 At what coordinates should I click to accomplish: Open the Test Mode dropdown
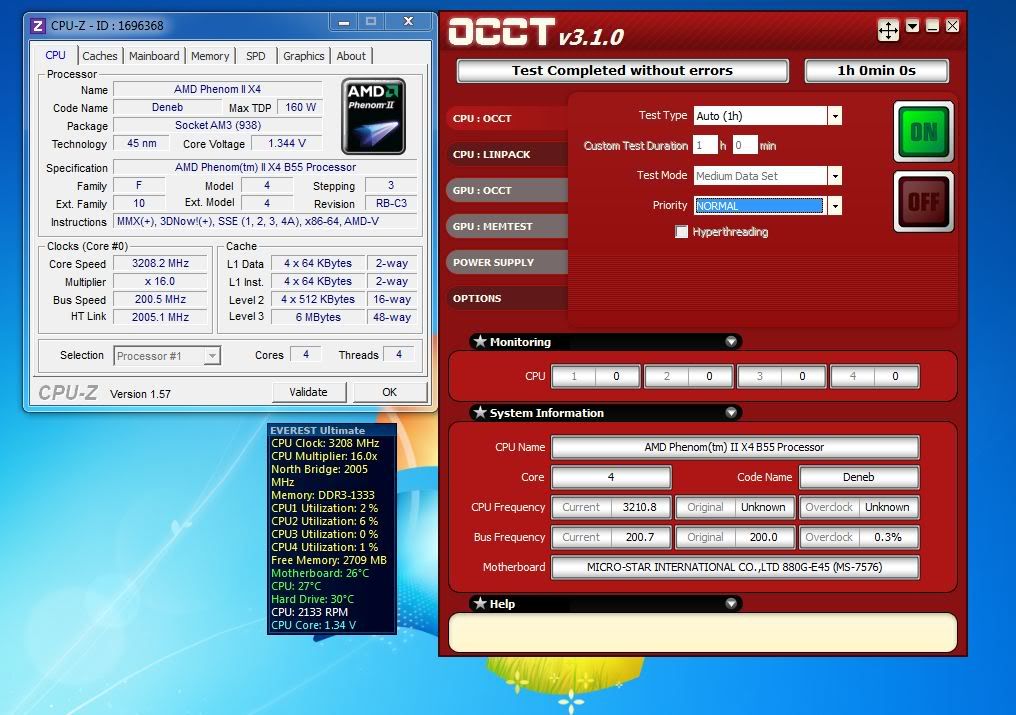pyautogui.click(x=835, y=176)
